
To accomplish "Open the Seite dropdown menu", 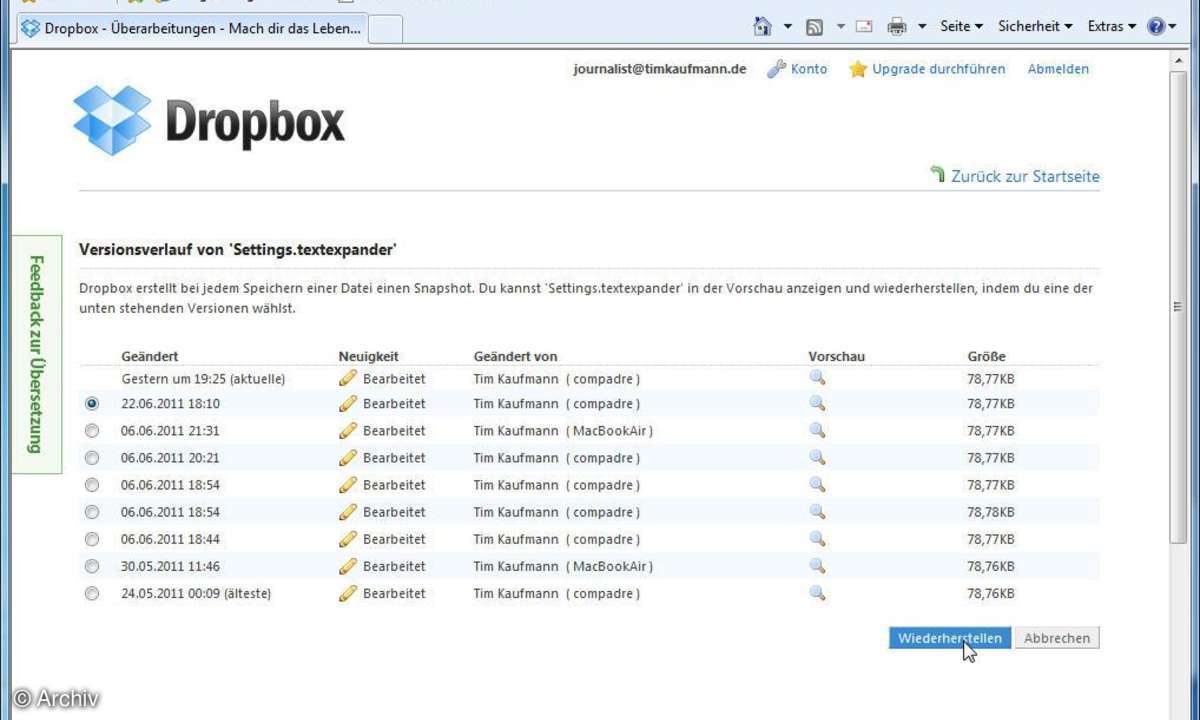I will coord(961,27).
